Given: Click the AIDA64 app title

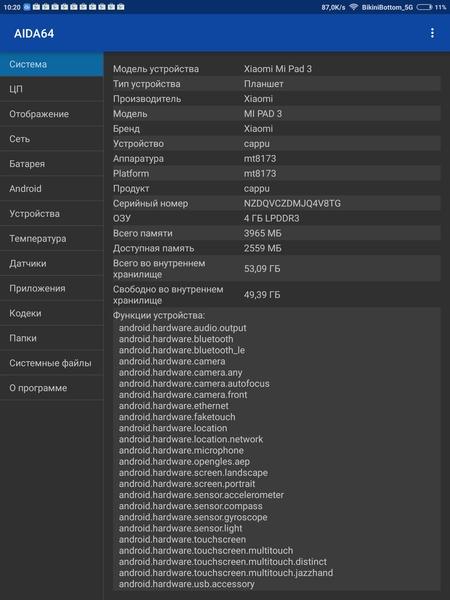Looking at the screenshot, I should (x=34, y=34).
